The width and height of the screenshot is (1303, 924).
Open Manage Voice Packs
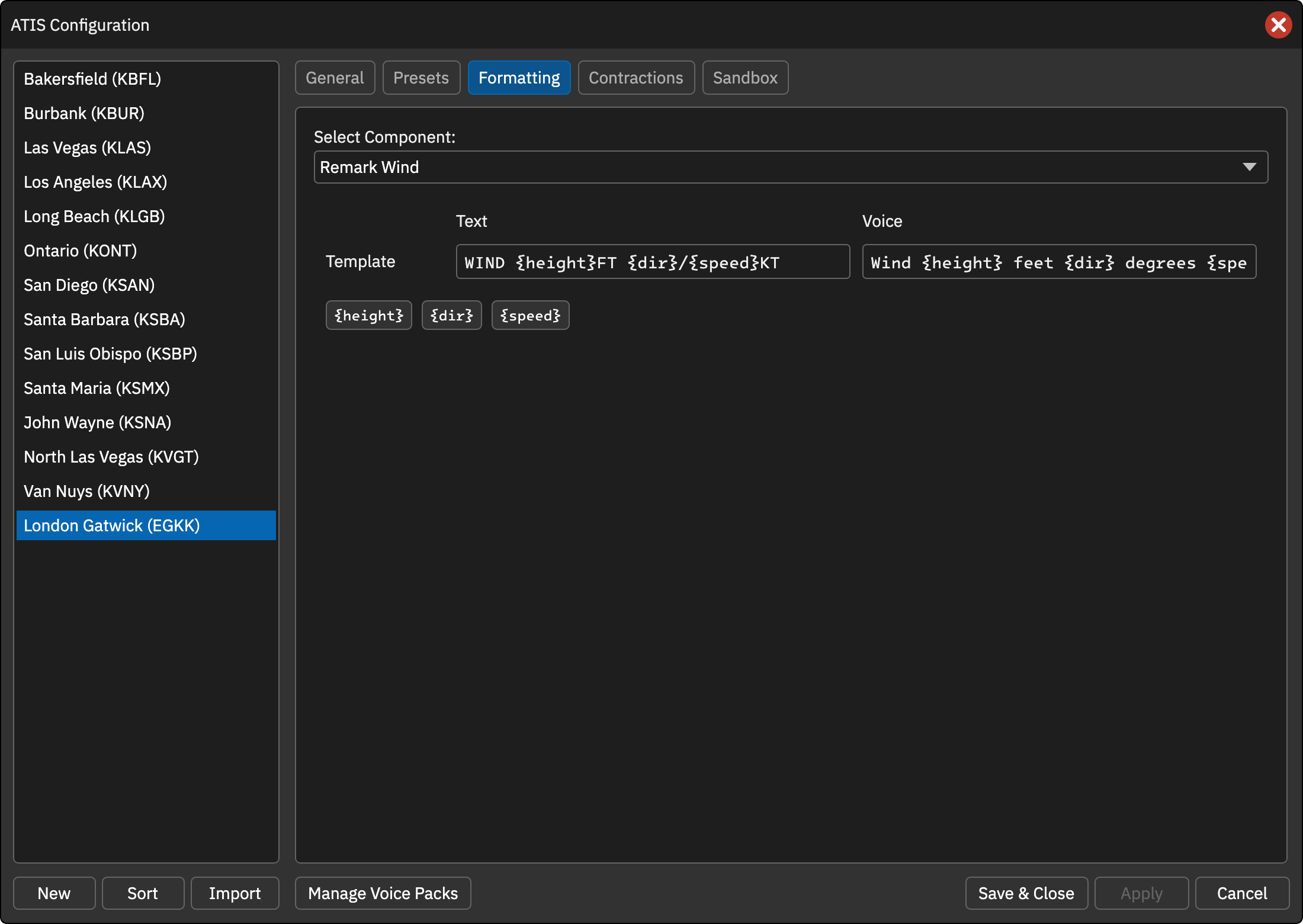(x=383, y=893)
